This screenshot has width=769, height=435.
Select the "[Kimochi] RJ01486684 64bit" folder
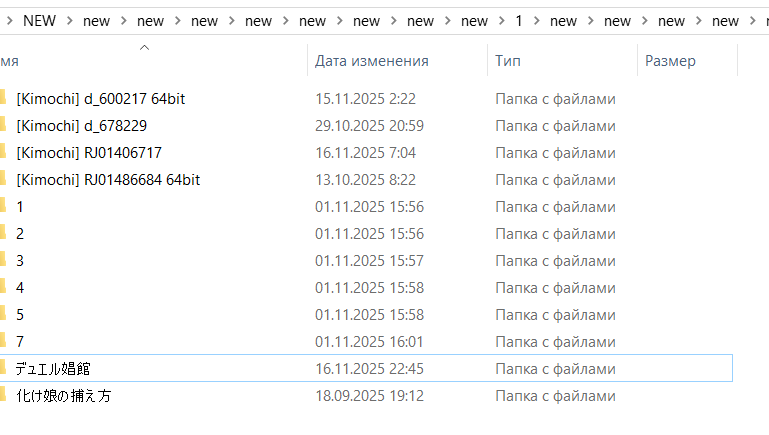point(108,180)
